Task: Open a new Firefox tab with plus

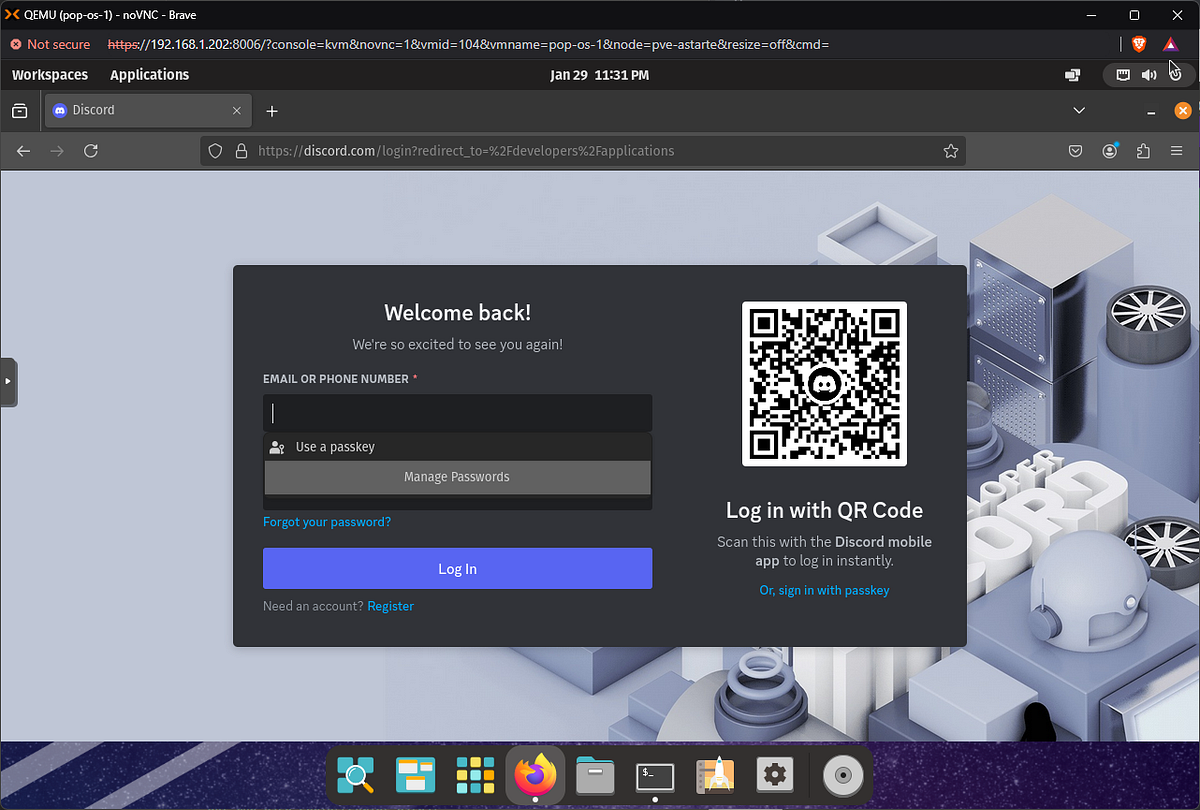Action: (272, 110)
